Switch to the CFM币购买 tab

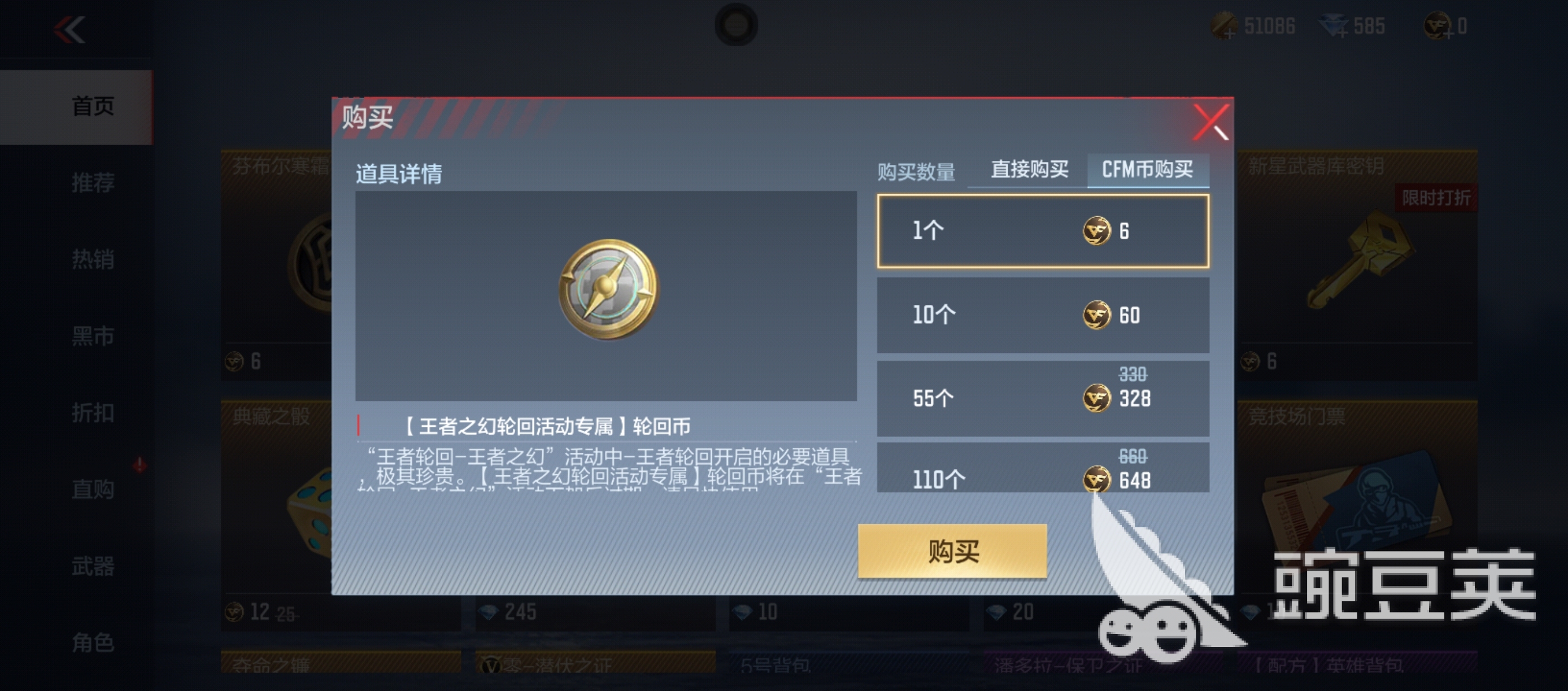pos(1147,169)
